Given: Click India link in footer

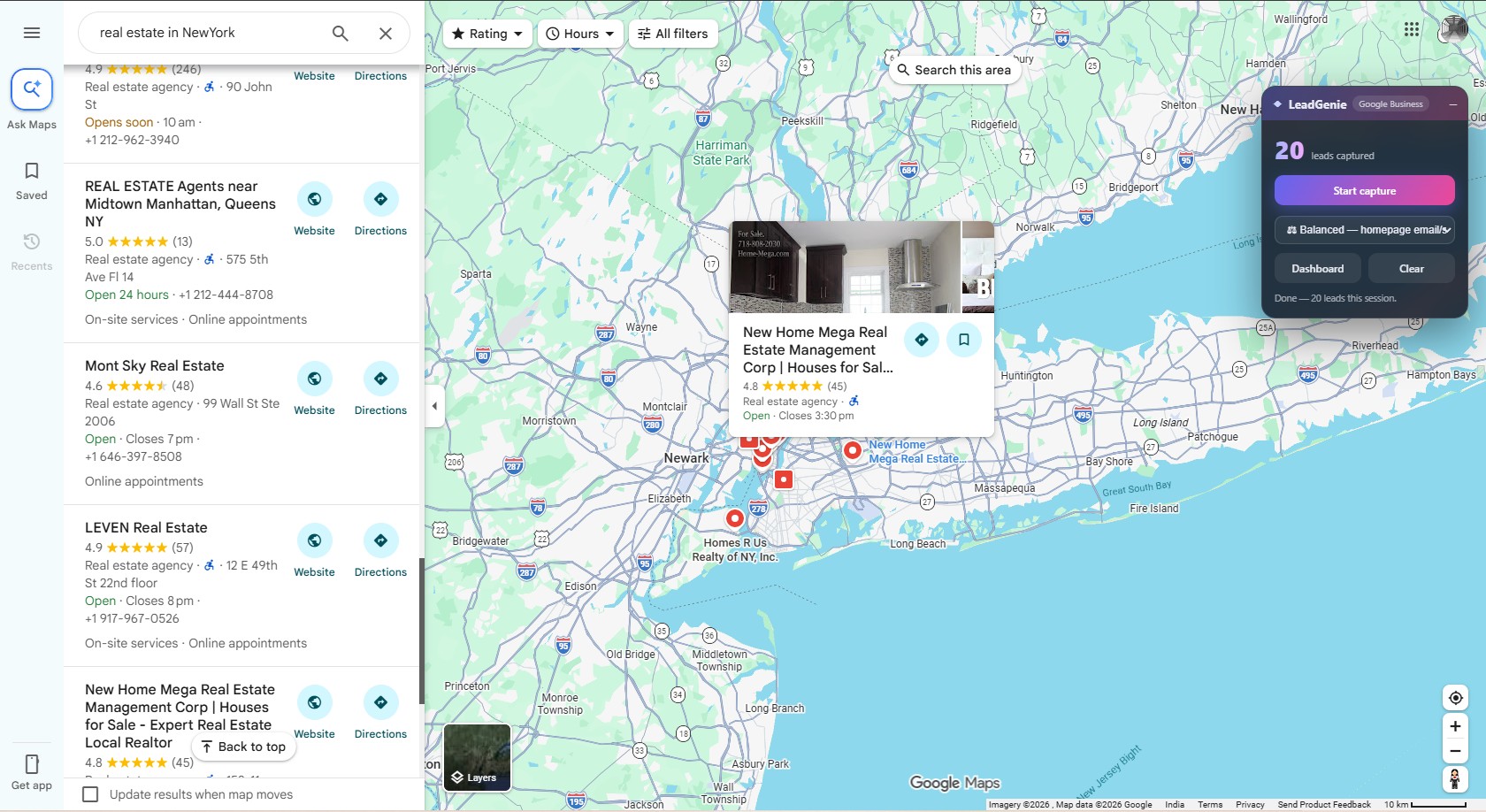Looking at the screenshot, I should tap(1175, 805).
